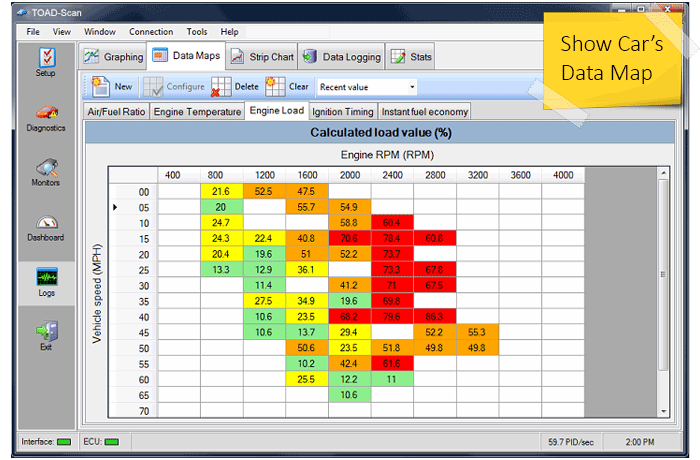The image size is (700, 460).
Task: Open the Dashboard gauge icon
Action: point(46,222)
